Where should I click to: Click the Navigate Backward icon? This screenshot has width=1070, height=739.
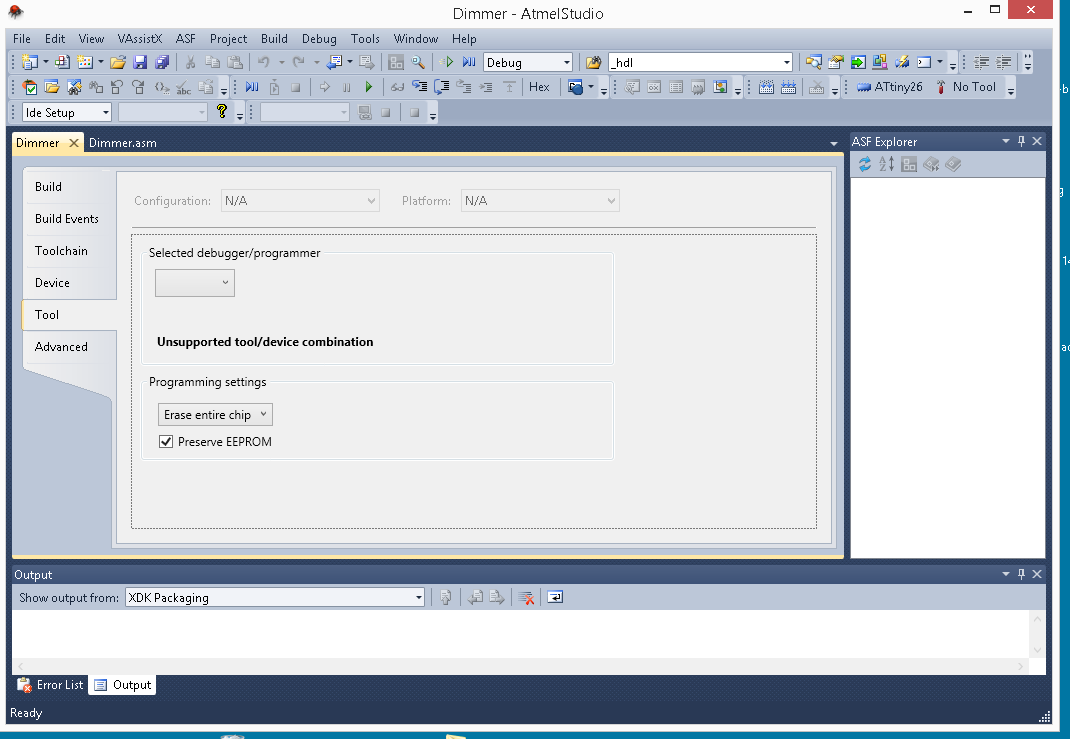pos(334,62)
